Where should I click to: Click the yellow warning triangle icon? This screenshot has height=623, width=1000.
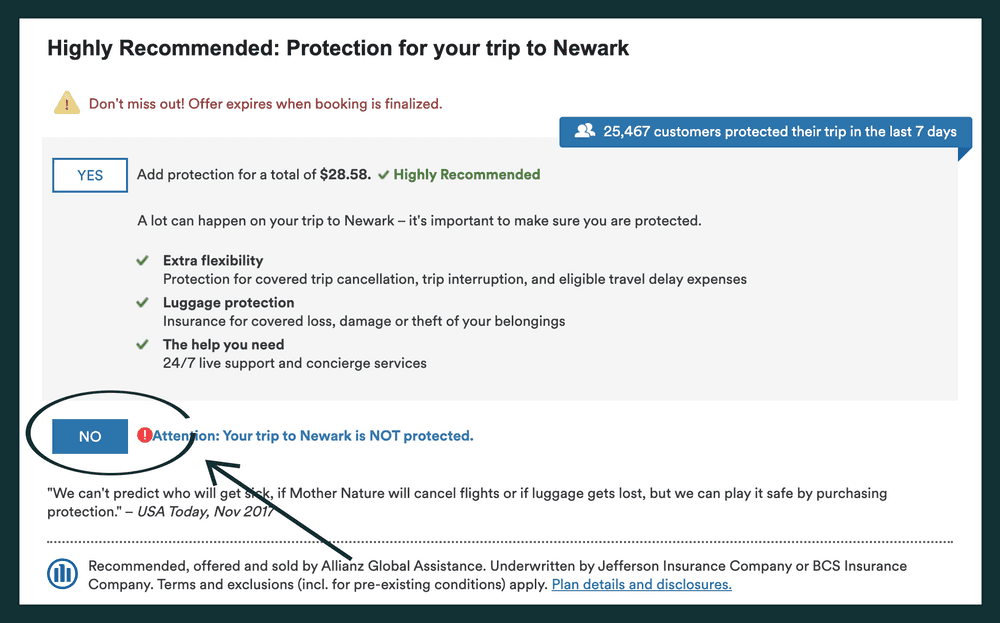pos(67,102)
